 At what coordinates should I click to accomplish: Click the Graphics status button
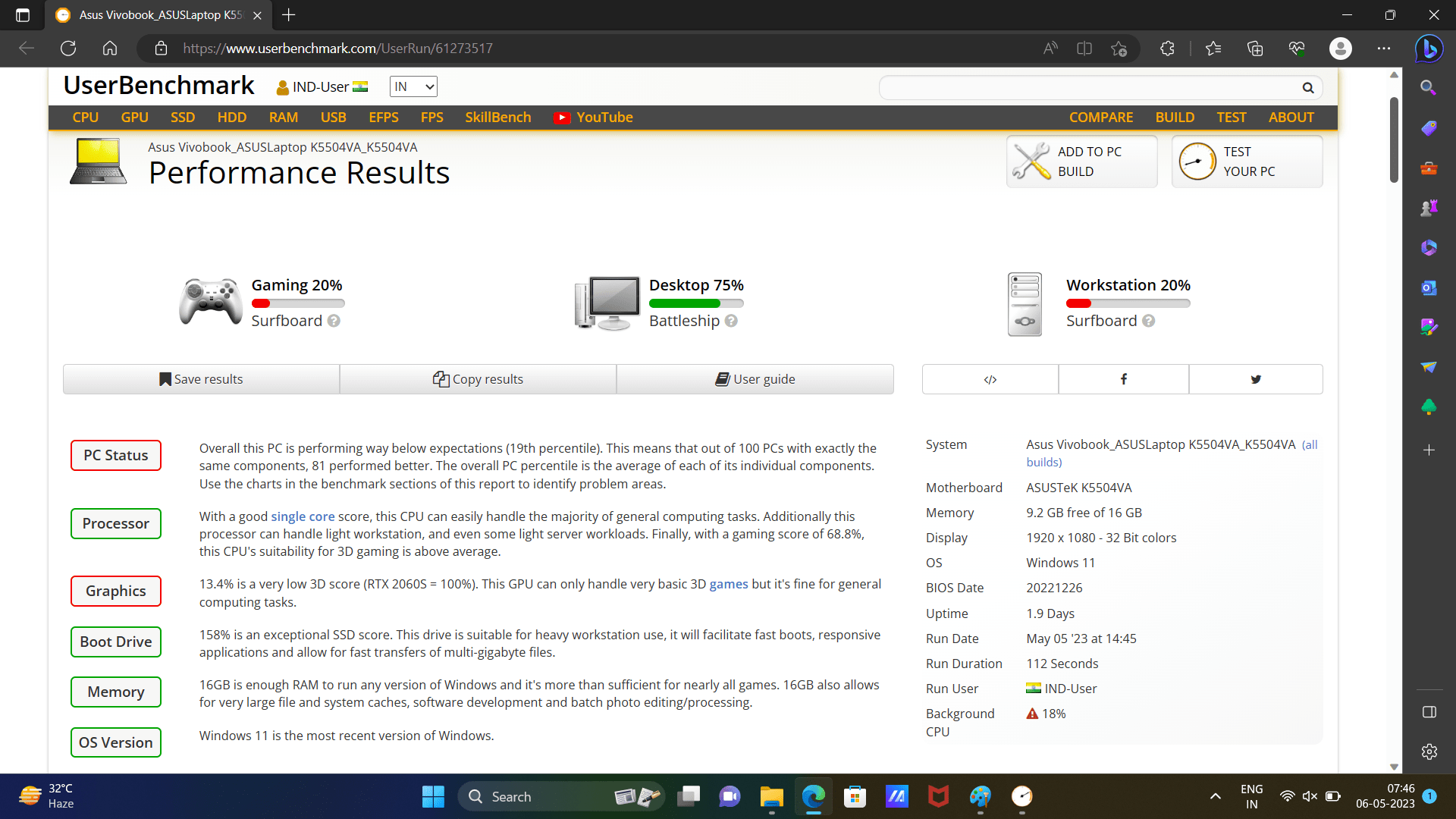click(x=115, y=591)
